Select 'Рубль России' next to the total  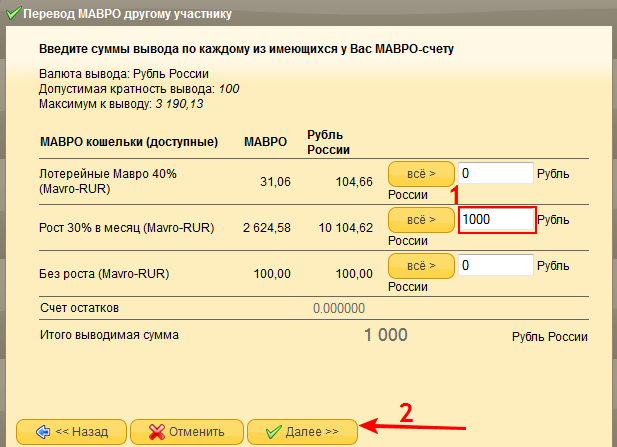[x=550, y=337]
